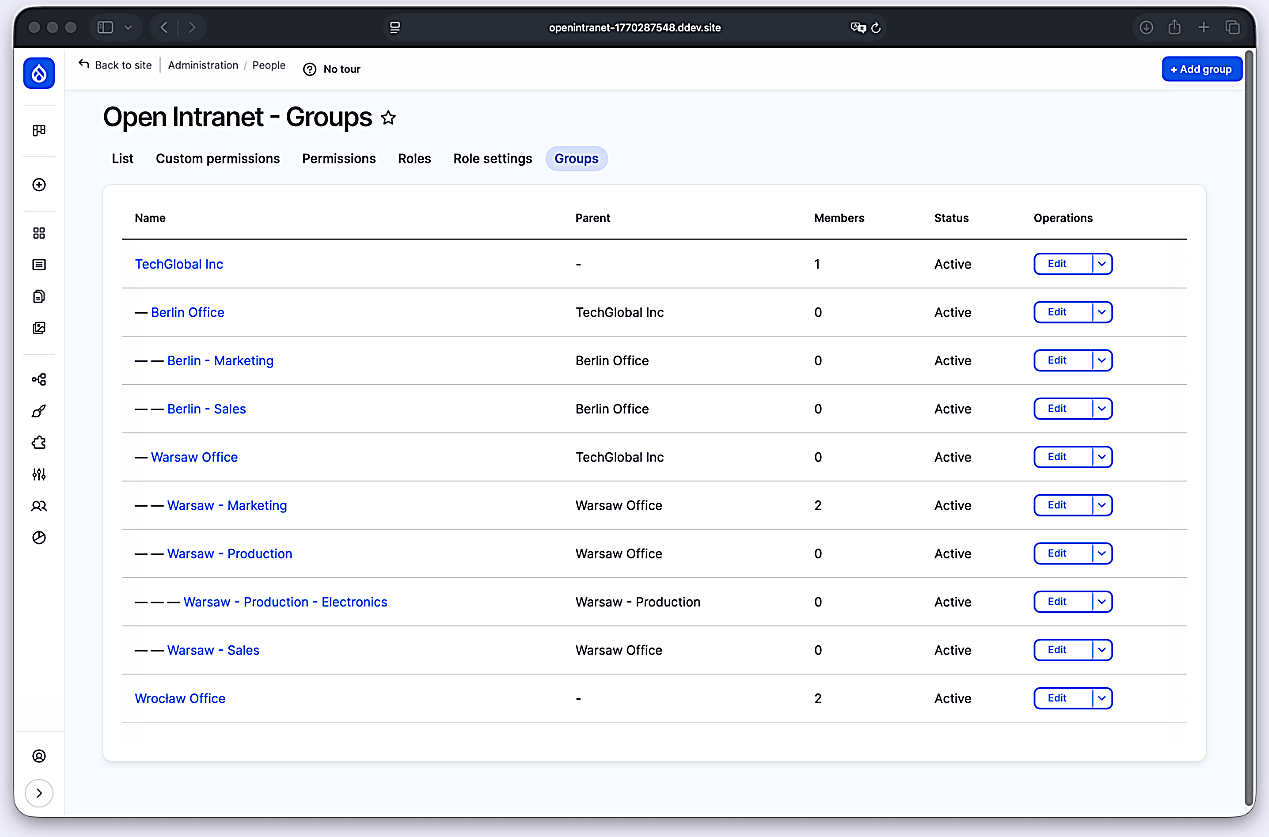Click the Safari address bar URL
The width and height of the screenshot is (1269, 837).
pyautogui.click(x=635, y=27)
